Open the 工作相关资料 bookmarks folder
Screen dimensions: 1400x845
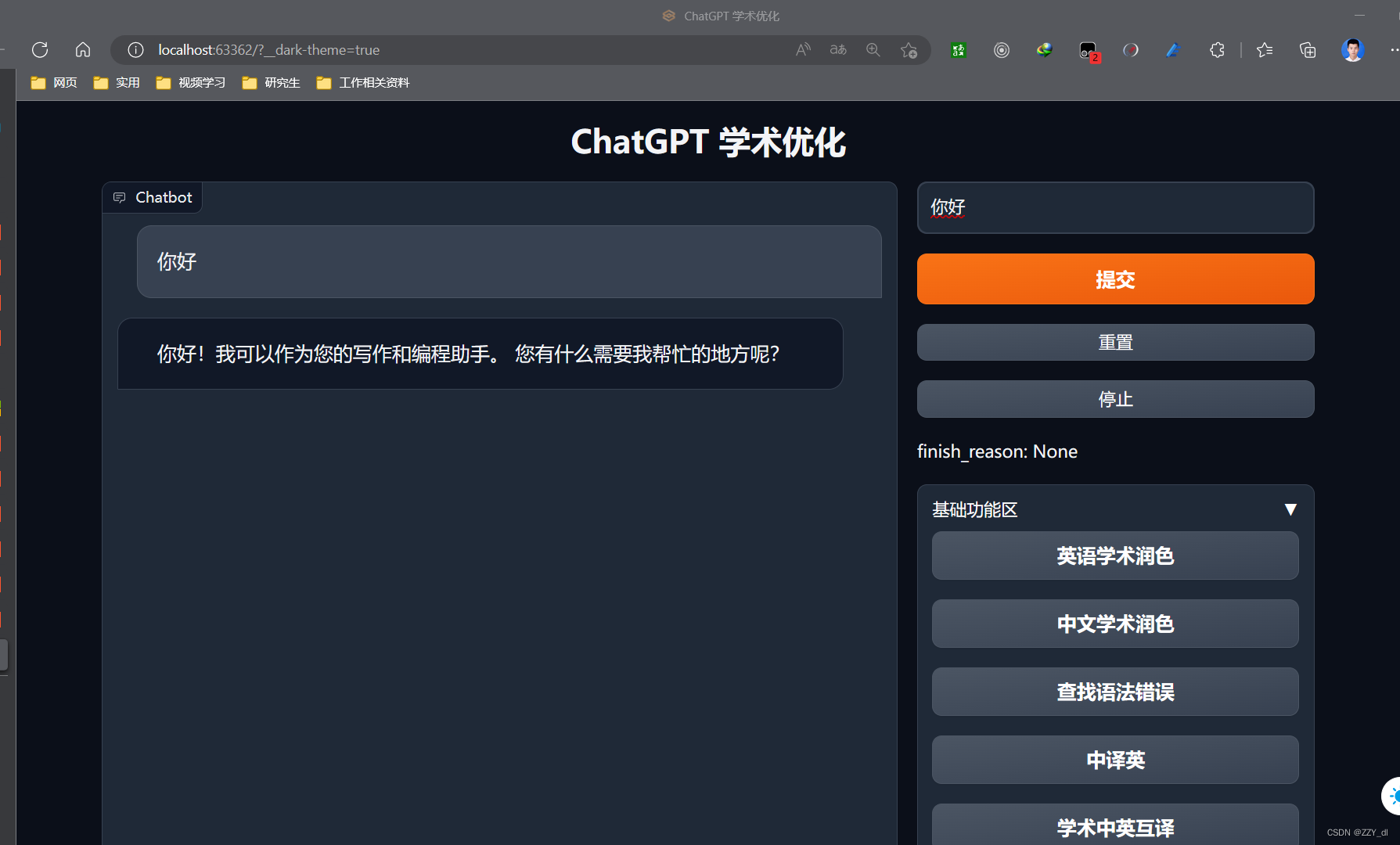coord(363,83)
